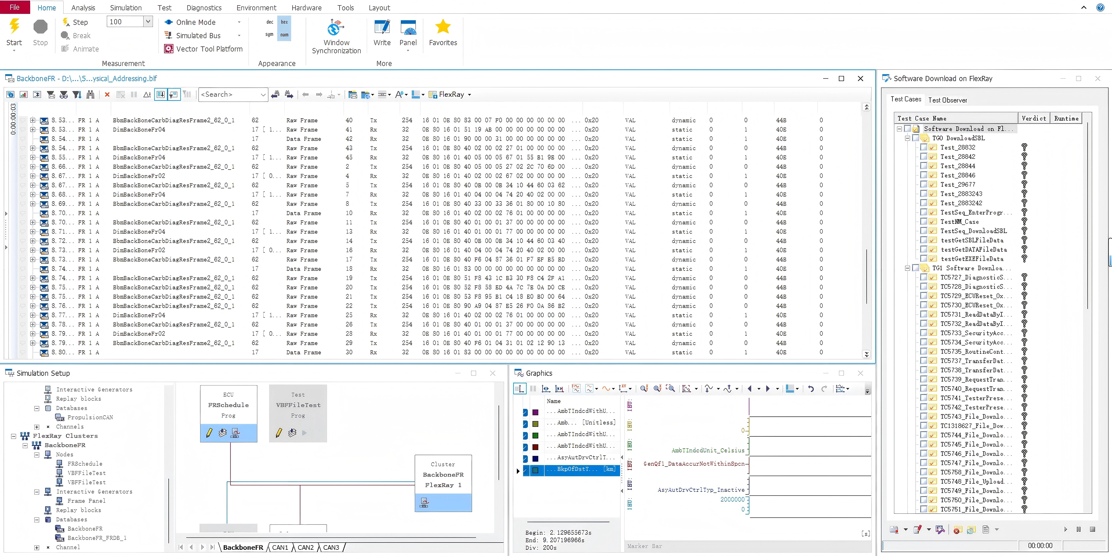Viewport: 1113px width, 557px height.
Task: Collapse the TG0 DownloadSBL tree node
Action: 907,138
